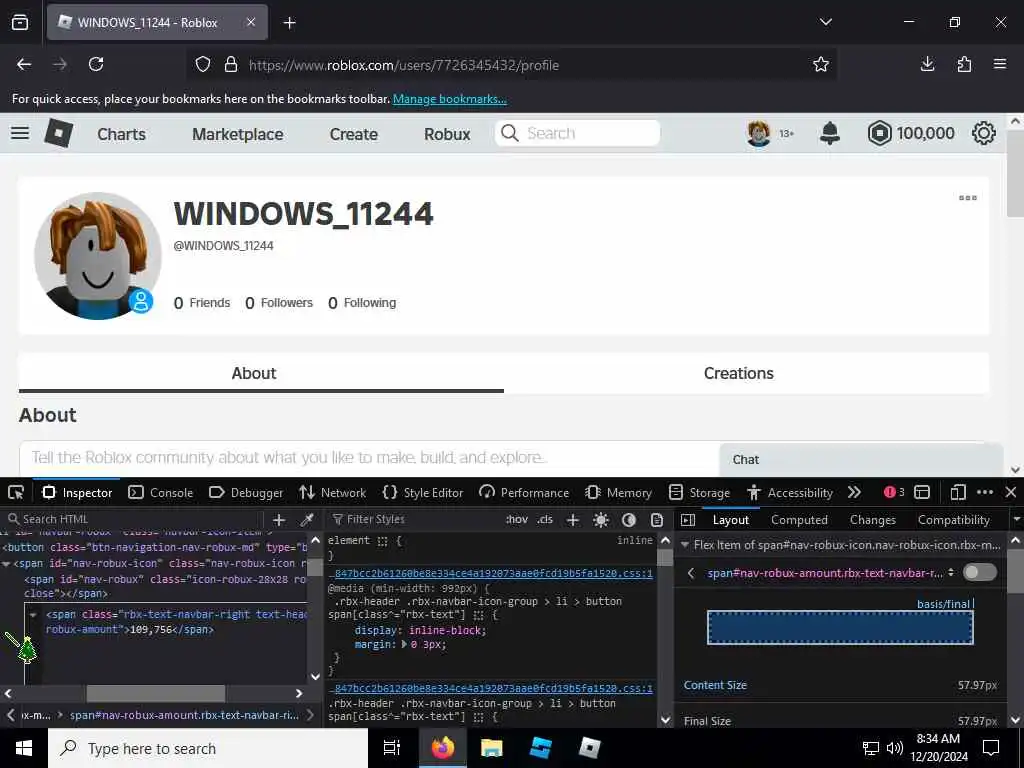Viewport: 1024px width, 768px height.
Task: Open the Robux nav link
Action: pos(447,134)
